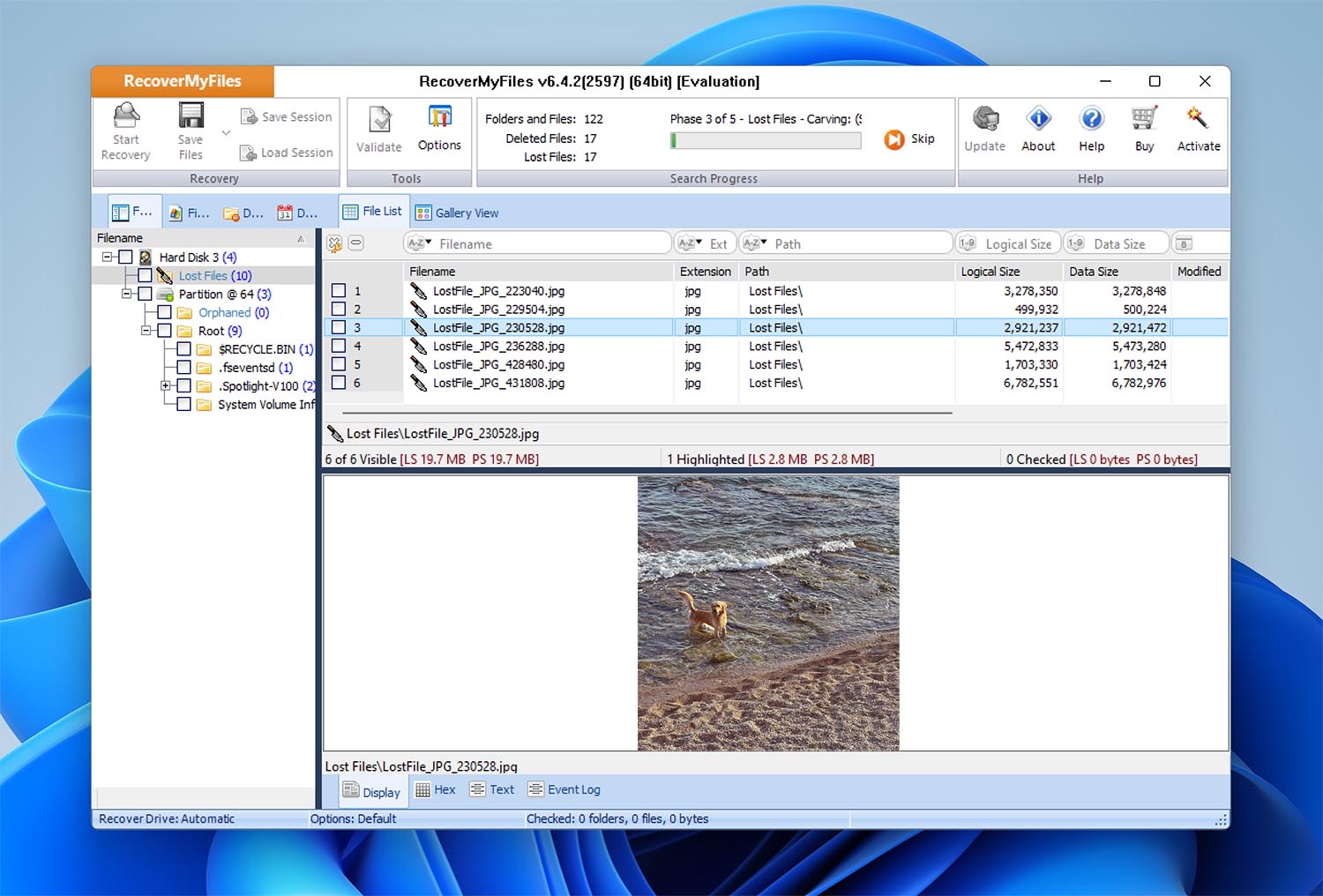Click the carving search progress bar

pyautogui.click(x=765, y=139)
